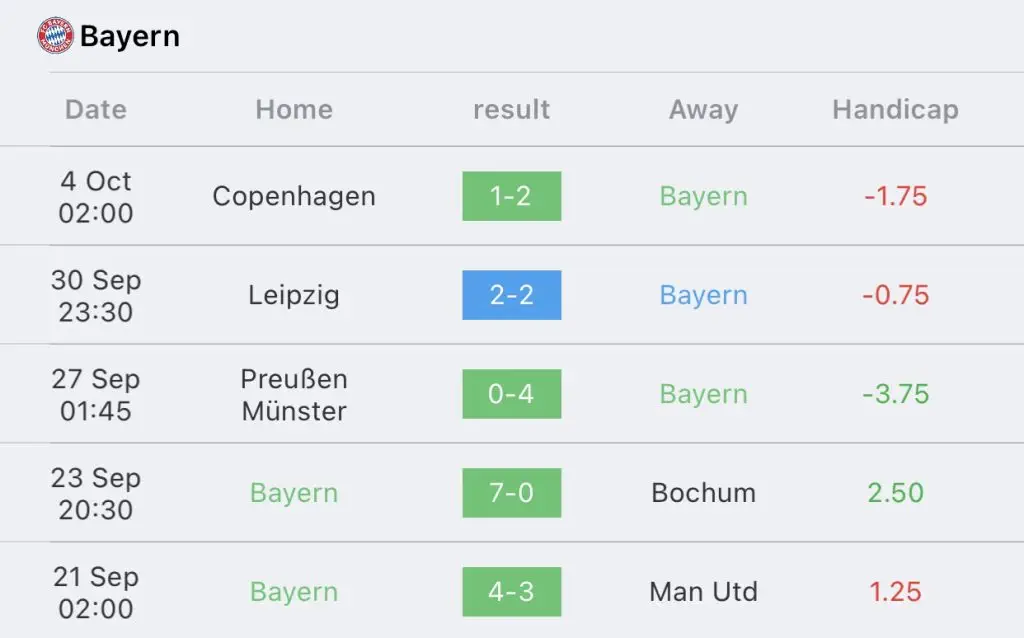This screenshot has height=638, width=1024.
Task: Select the Copenhagen team name
Action: (x=294, y=197)
